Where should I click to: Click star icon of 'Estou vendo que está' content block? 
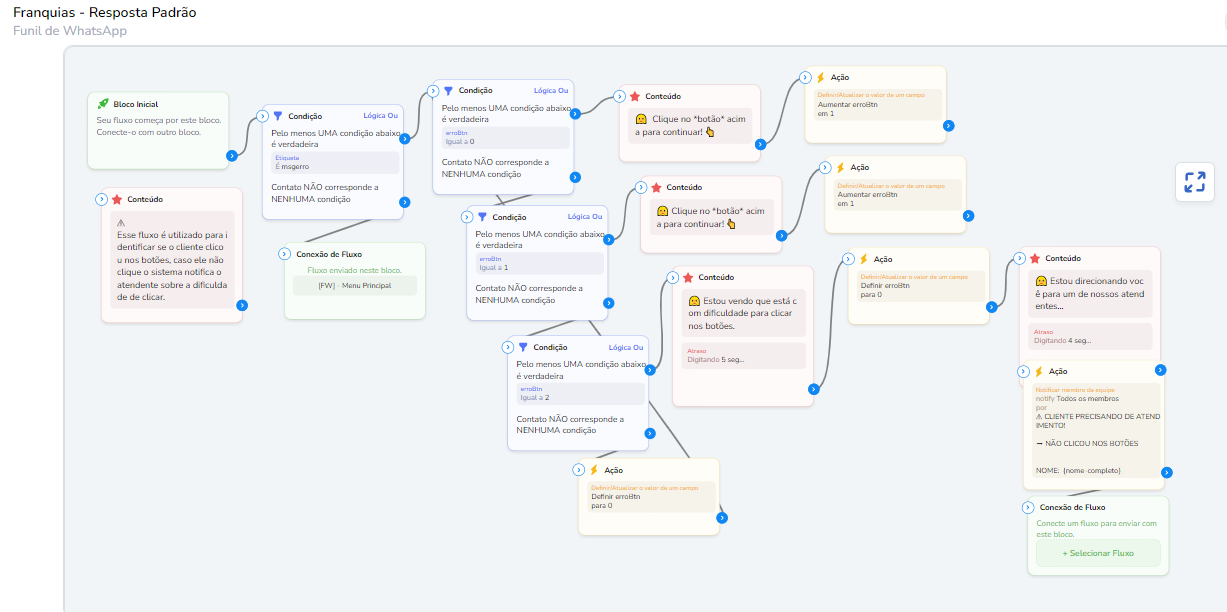[x=688, y=277]
